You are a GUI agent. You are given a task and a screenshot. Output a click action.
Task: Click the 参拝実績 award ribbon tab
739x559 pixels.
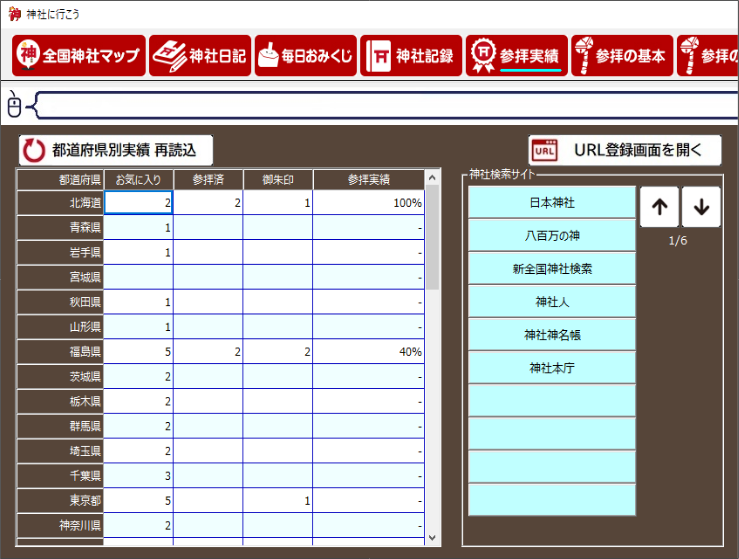(x=516, y=56)
